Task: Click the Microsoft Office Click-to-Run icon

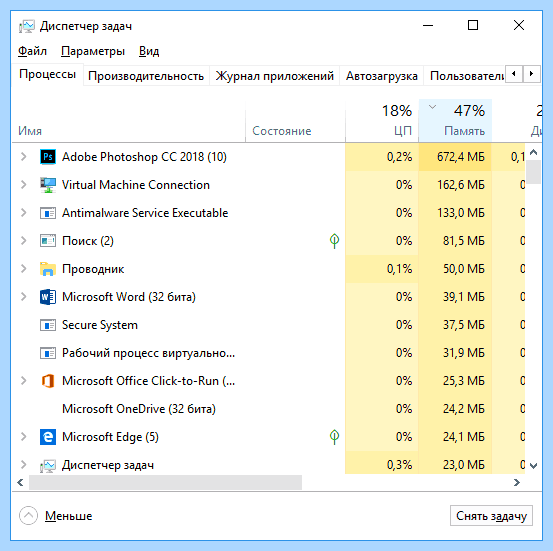Action: pos(48,381)
